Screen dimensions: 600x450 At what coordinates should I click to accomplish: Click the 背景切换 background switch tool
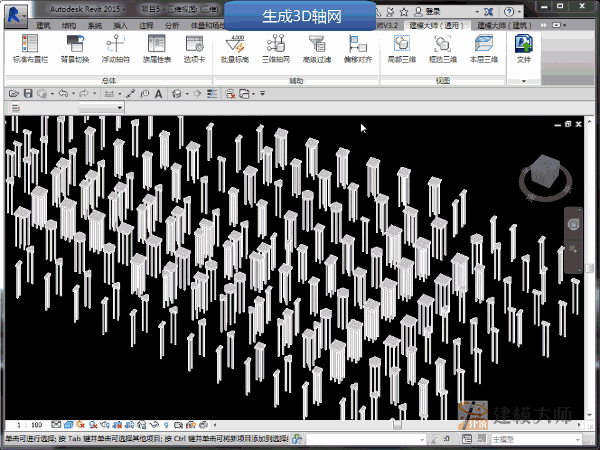pos(75,49)
